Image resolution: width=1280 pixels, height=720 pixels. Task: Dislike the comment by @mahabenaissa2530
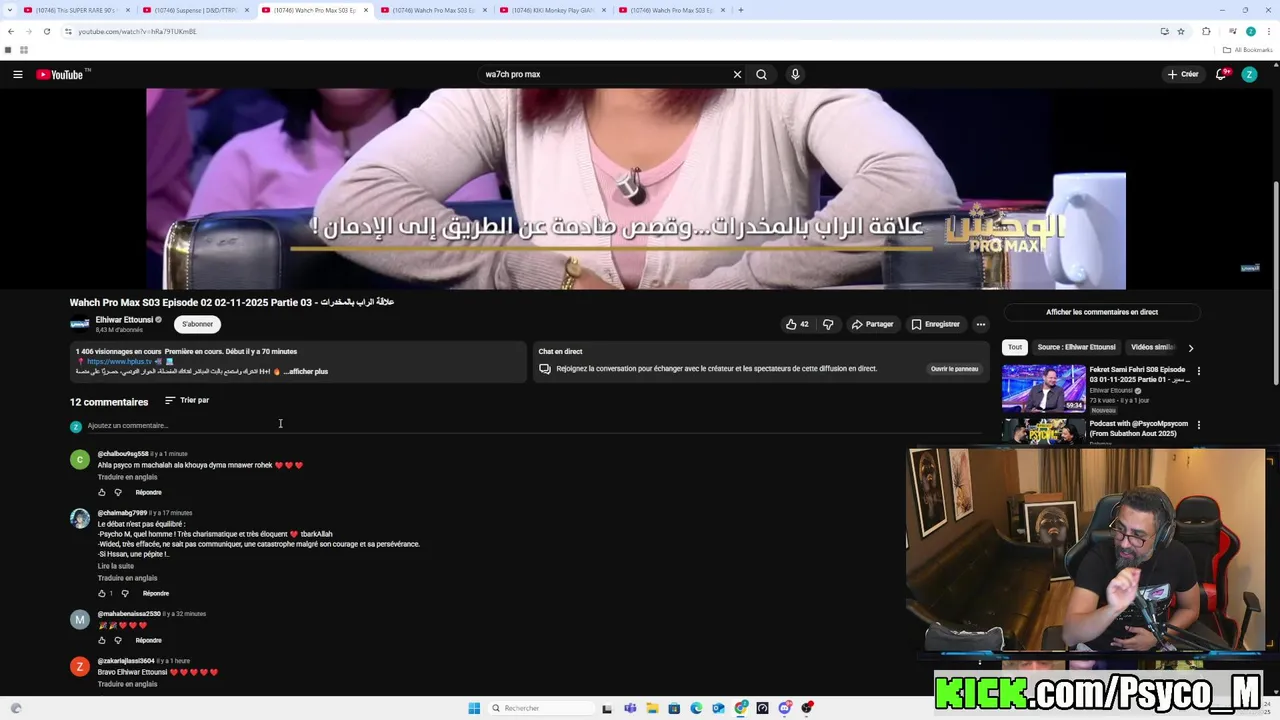[x=117, y=640]
